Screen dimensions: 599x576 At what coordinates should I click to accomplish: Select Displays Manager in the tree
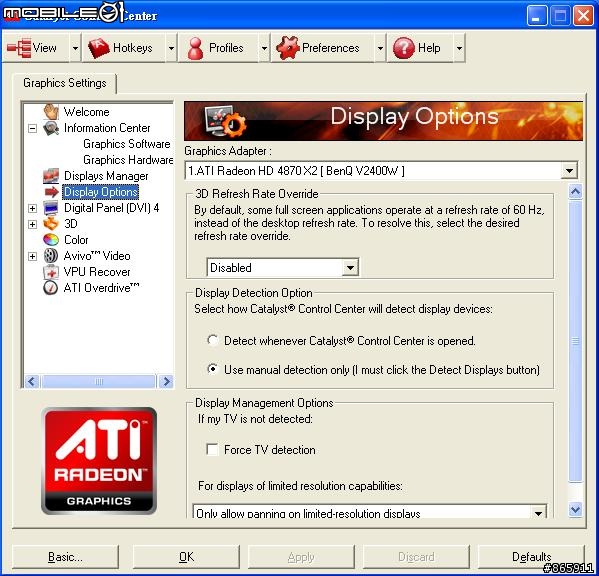point(106,176)
